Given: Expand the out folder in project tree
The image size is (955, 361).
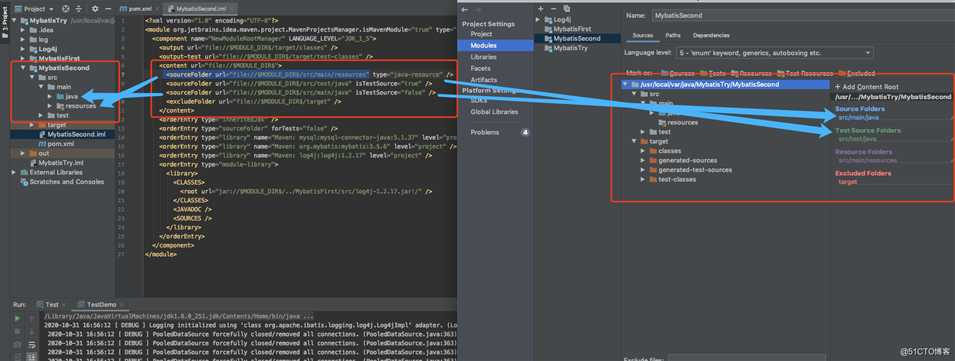Looking at the screenshot, I should [x=24, y=153].
